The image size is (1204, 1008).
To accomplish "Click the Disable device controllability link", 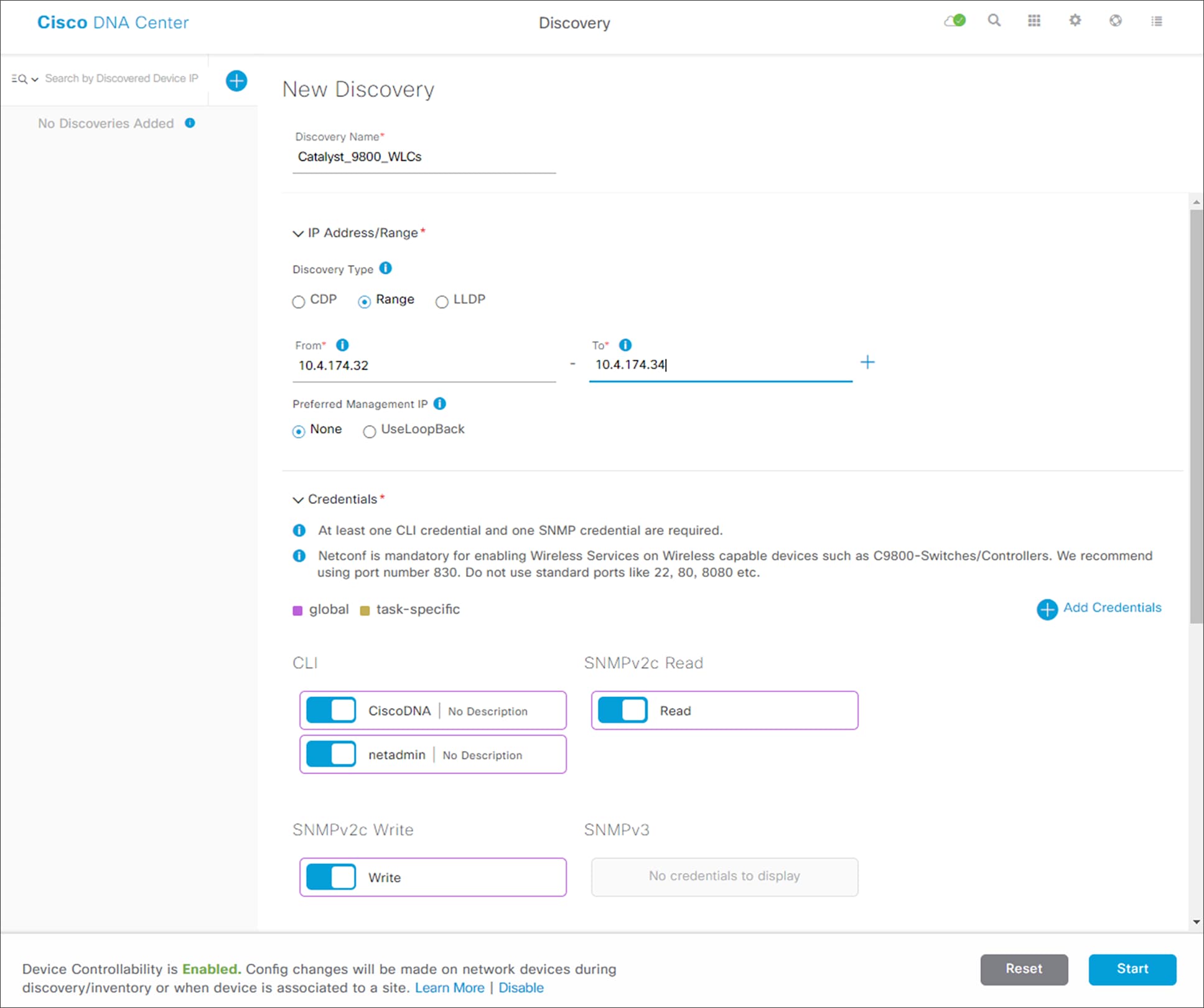I will tap(521, 987).
